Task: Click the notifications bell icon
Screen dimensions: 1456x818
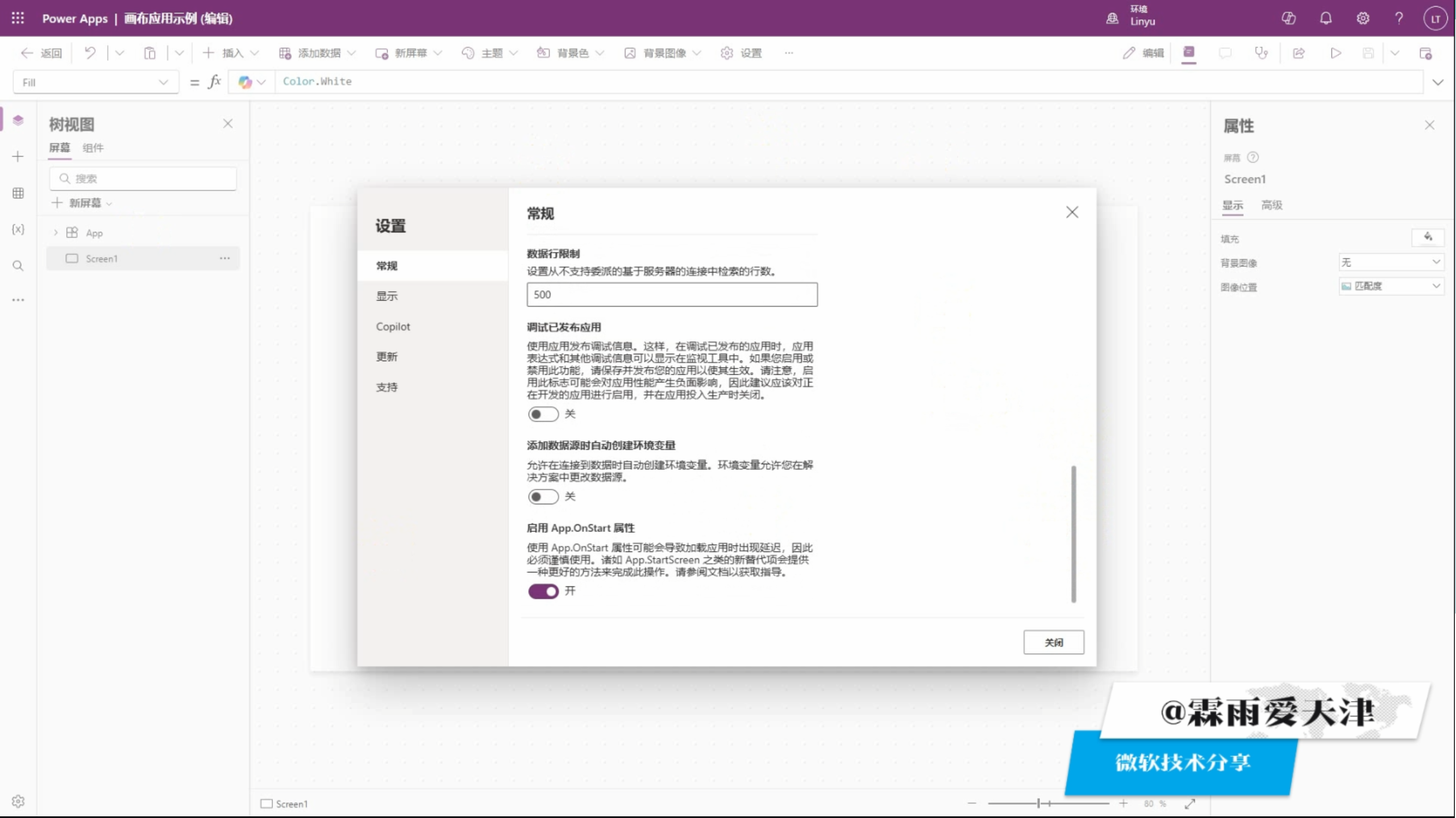Action: [x=1325, y=18]
